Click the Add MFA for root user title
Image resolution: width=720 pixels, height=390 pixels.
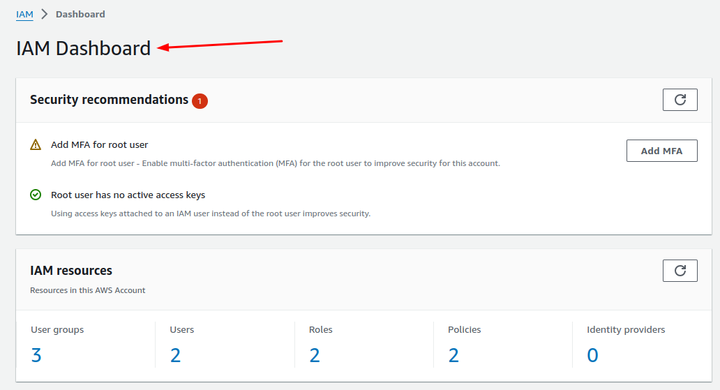click(99, 145)
